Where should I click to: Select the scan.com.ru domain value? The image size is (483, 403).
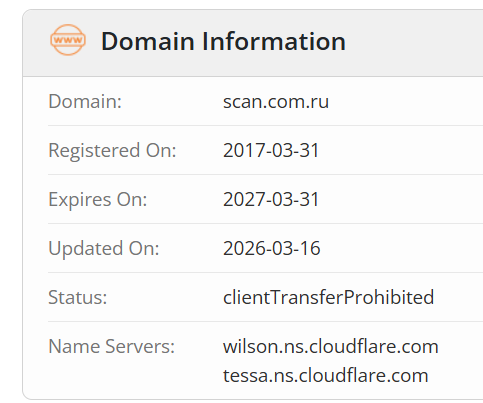coord(276,101)
